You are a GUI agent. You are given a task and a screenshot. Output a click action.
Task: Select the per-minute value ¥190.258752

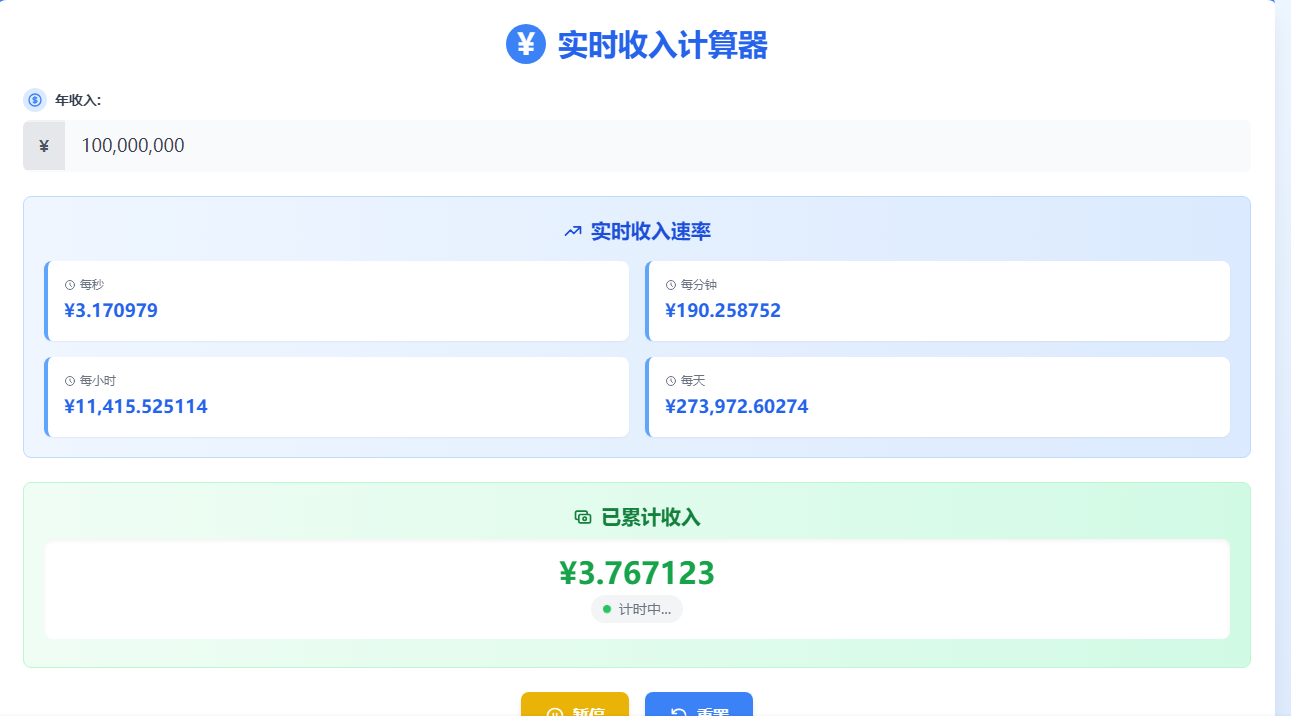[723, 310]
